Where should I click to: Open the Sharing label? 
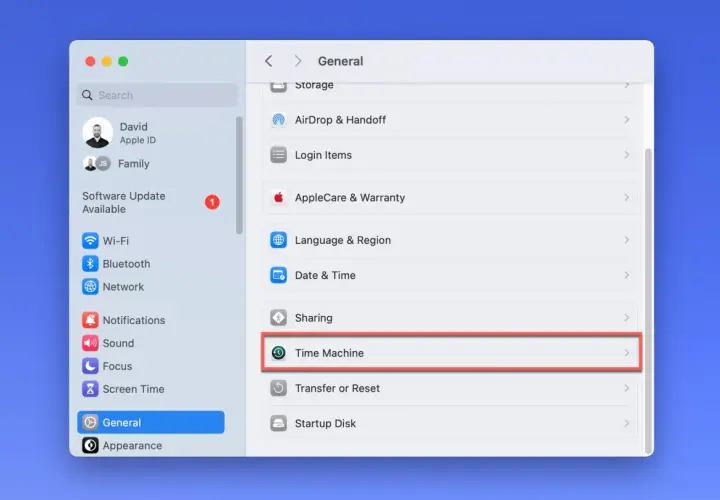[x=314, y=318]
